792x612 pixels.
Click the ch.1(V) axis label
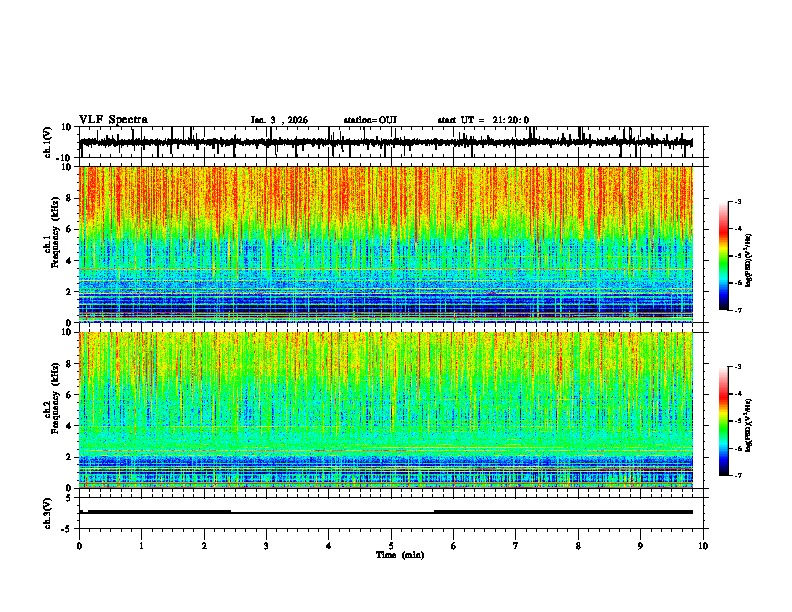(x=48, y=142)
